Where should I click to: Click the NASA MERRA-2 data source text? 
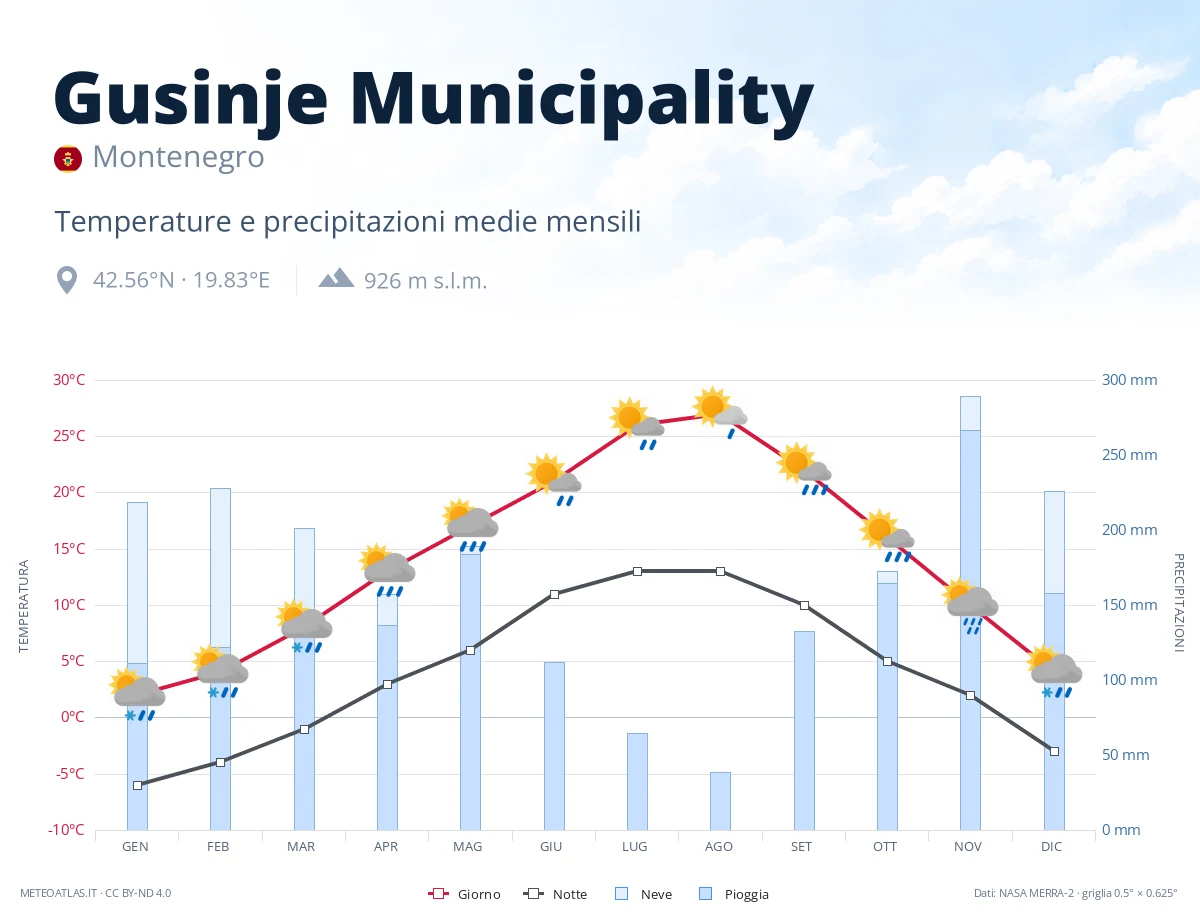[1076, 893]
